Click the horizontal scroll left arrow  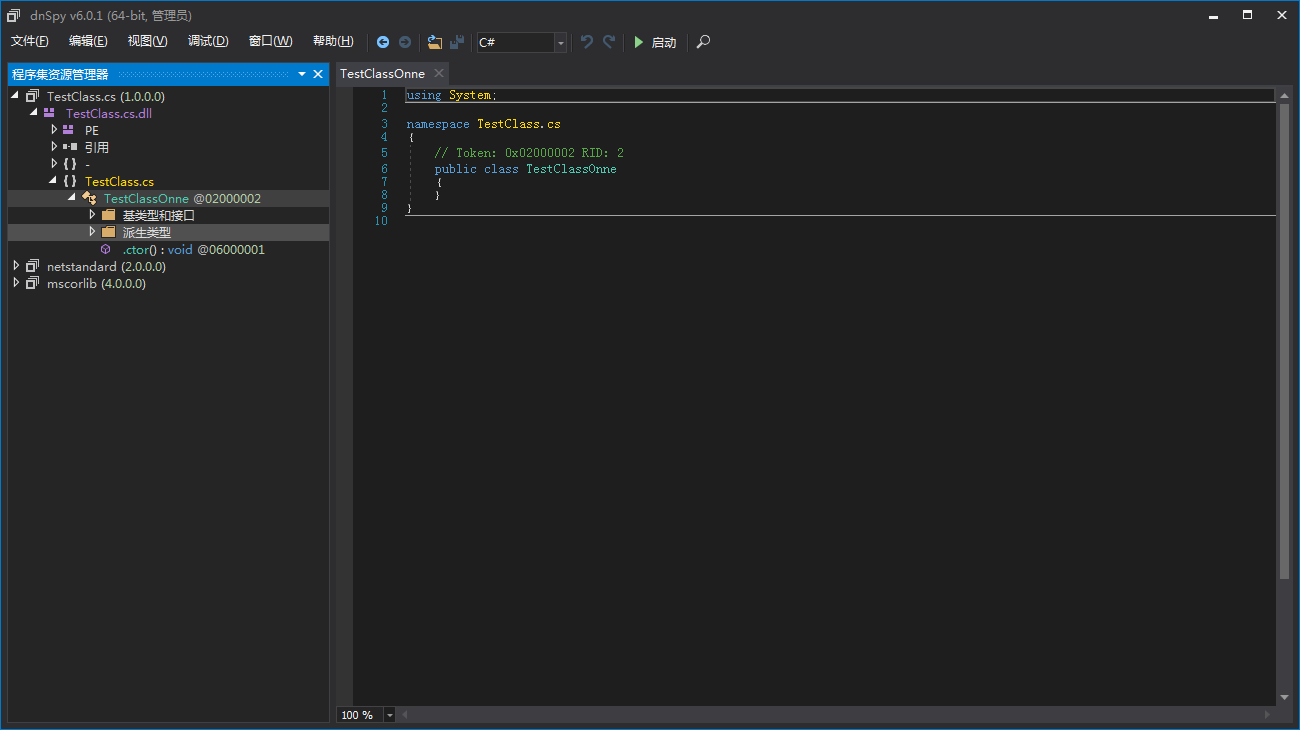click(x=405, y=715)
